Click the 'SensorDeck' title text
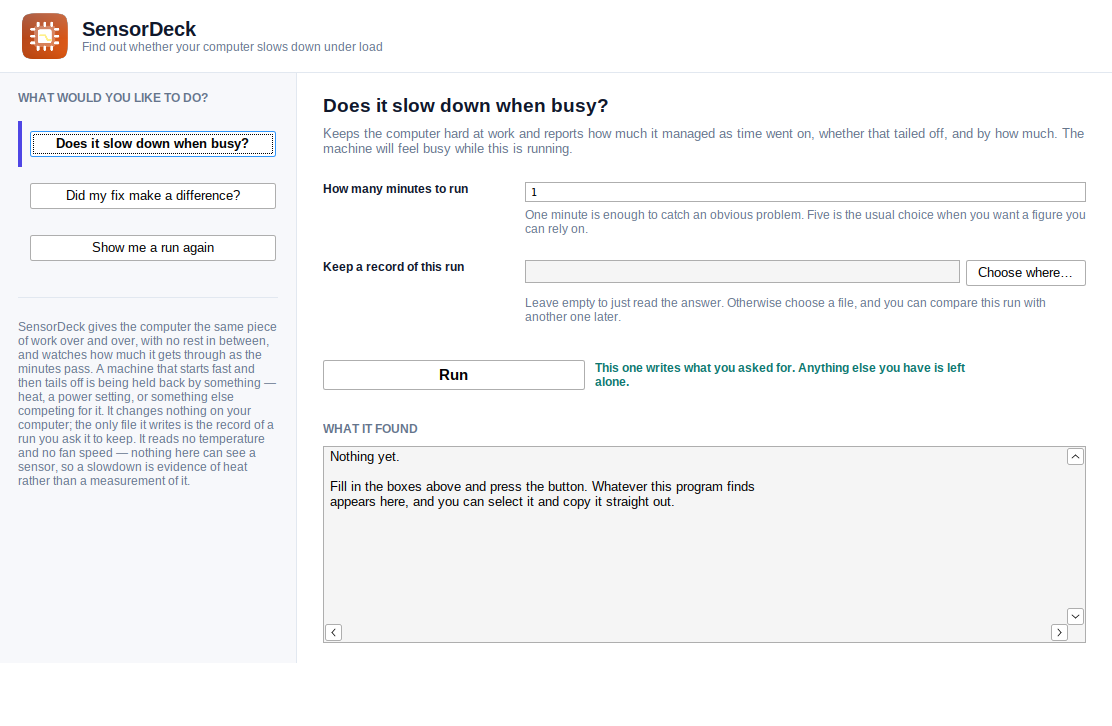The image size is (1112, 726). pos(139,29)
